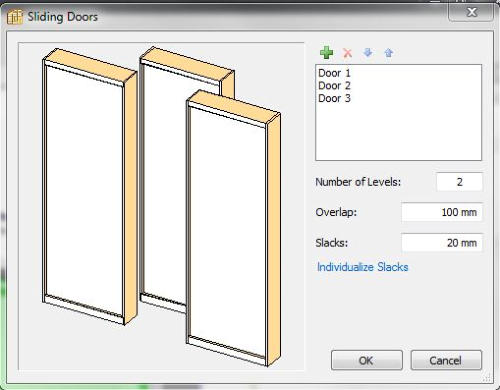Select Door 2 in the list
Image resolution: width=500 pixels, height=390 pixels.
click(x=334, y=86)
